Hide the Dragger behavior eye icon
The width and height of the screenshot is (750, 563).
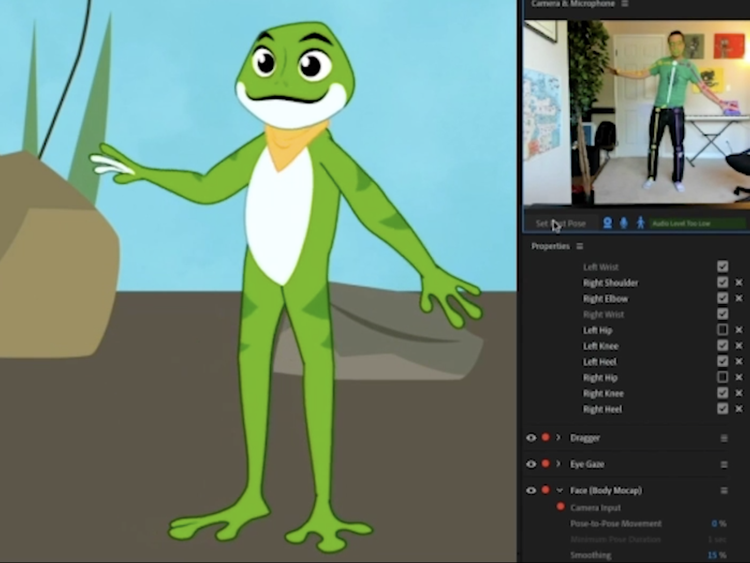pos(531,438)
